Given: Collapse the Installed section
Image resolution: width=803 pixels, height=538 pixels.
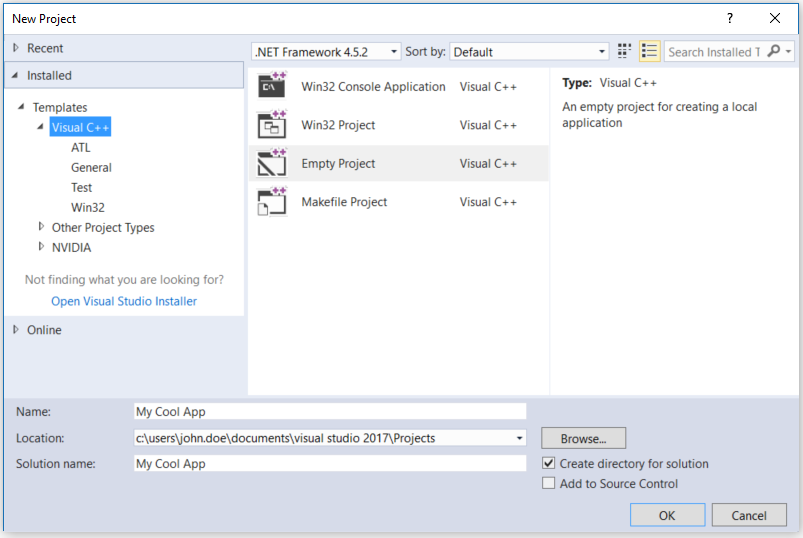Looking at the screenshot, I should [x=15, y=75].
